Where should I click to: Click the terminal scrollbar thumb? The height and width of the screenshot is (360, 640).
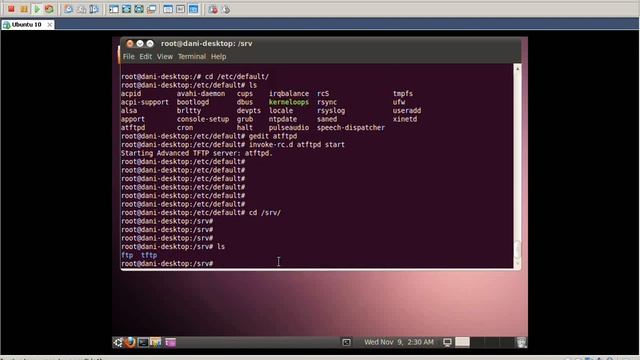coord(517,250)
